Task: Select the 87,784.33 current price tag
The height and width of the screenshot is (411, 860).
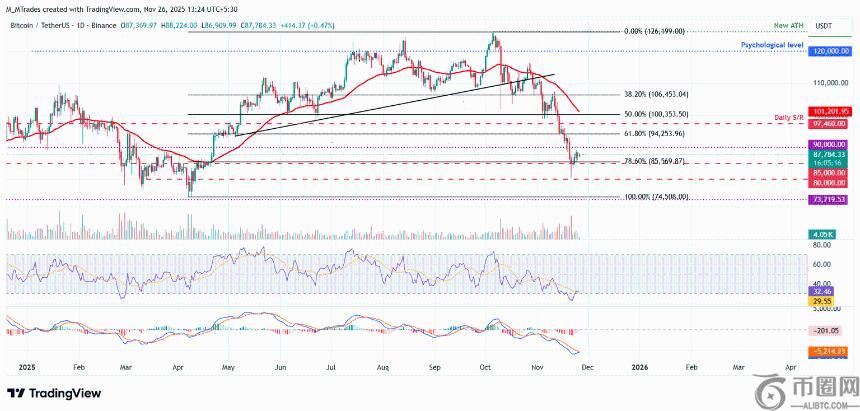Action: (x=831, y=154)
